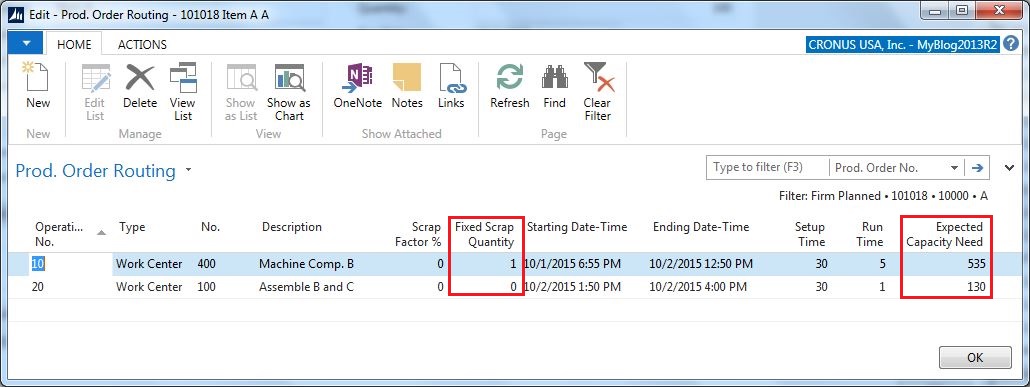This screenshot has height=387, width=1030.
Task: Click ending time 10/2/2015 12:50 PM
Action: [701, 264]
